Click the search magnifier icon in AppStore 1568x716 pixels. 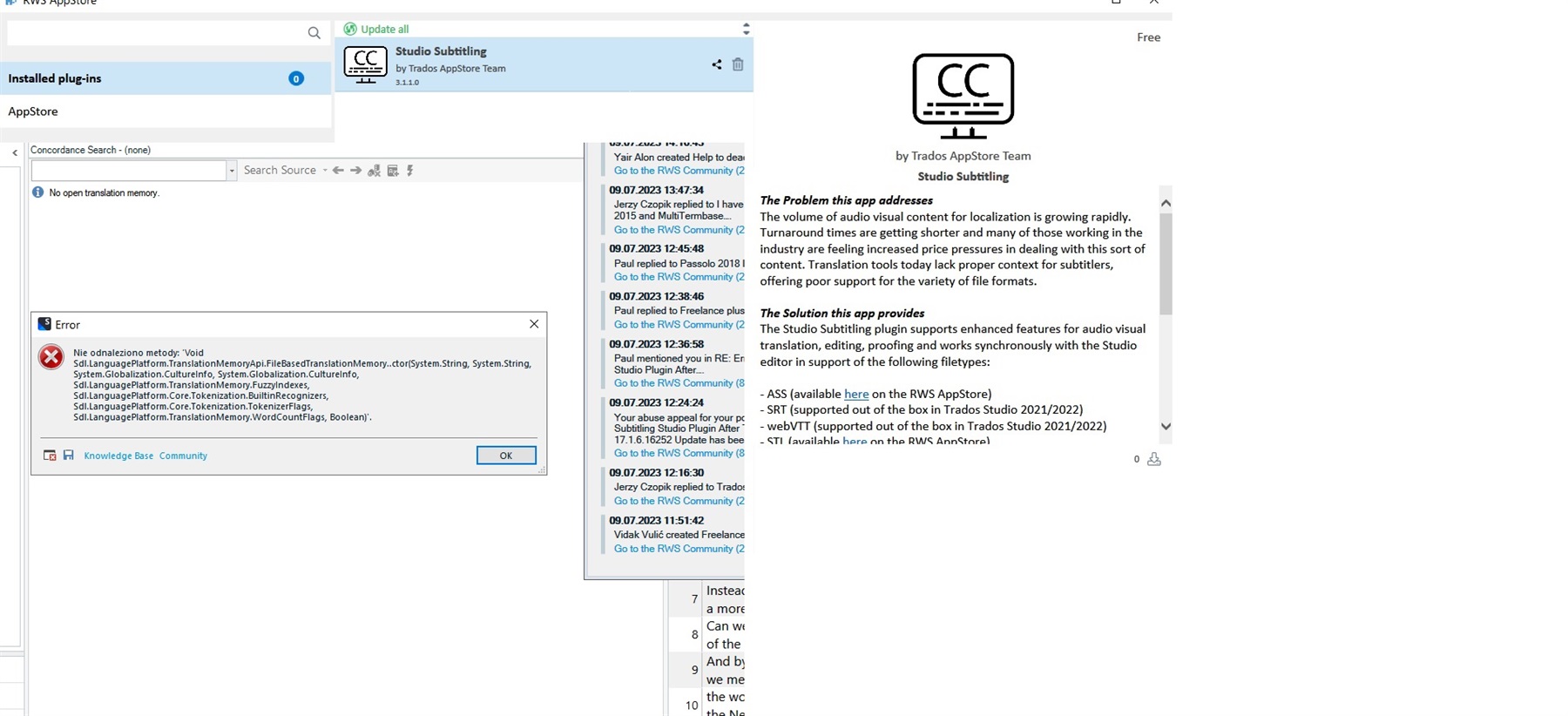314,33
